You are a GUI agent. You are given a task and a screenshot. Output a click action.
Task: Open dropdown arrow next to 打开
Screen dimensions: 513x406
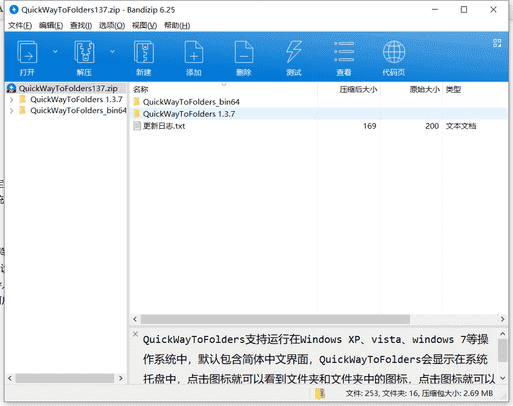pos(55,52)
